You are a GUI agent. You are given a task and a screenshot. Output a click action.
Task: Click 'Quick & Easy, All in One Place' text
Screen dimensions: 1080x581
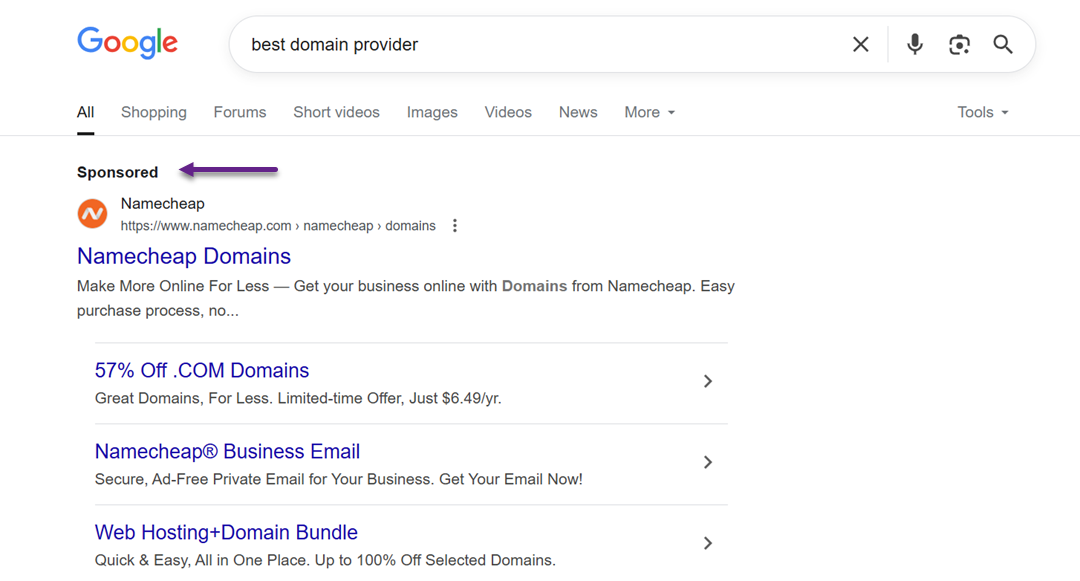click(x=325, y=560)
